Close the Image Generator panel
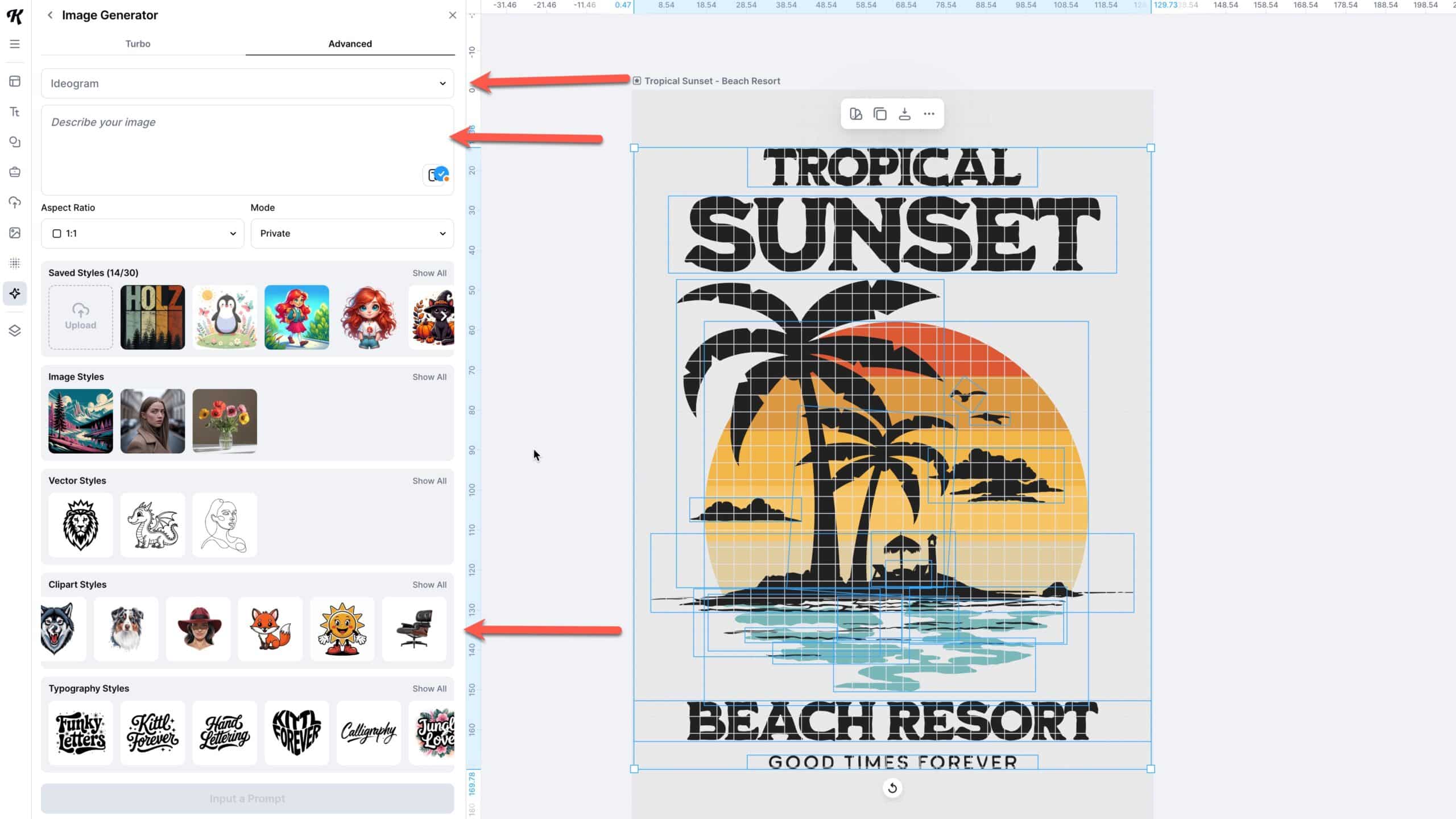The image size is (1456, 819). pos(452,15)
